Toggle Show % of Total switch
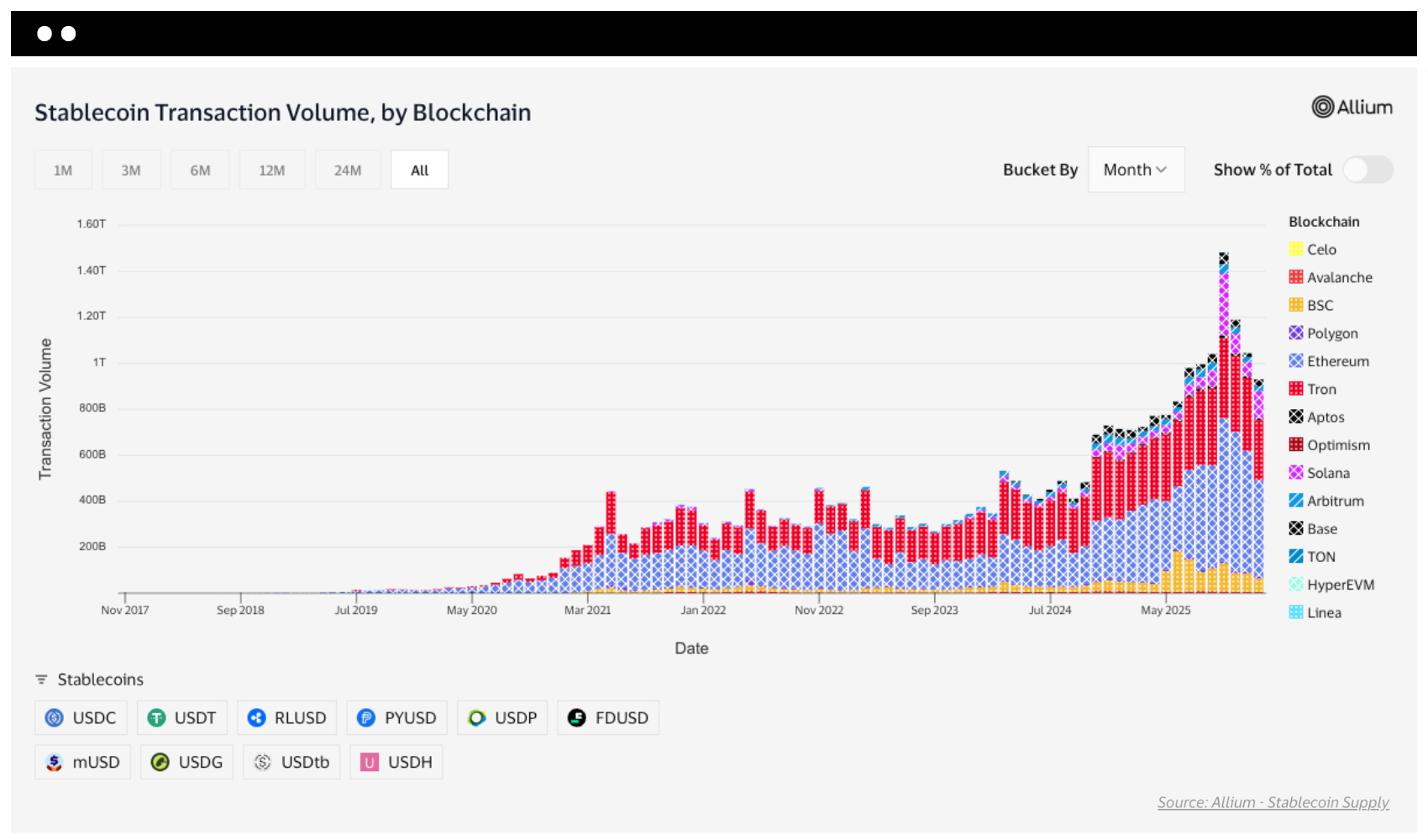Screen dimensions: 1428x840 1368,170
